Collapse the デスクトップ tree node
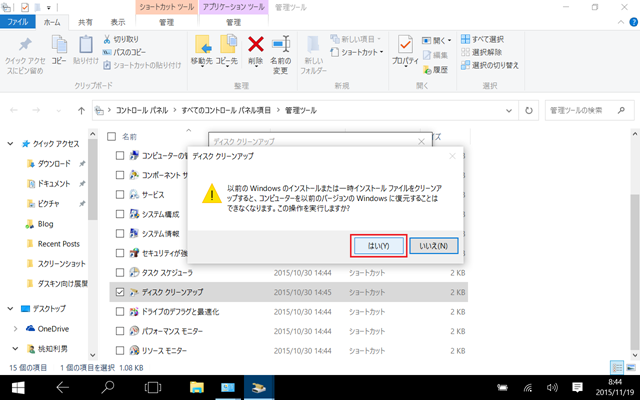Viewport: 640px width, 400px height. click(10, 309)
